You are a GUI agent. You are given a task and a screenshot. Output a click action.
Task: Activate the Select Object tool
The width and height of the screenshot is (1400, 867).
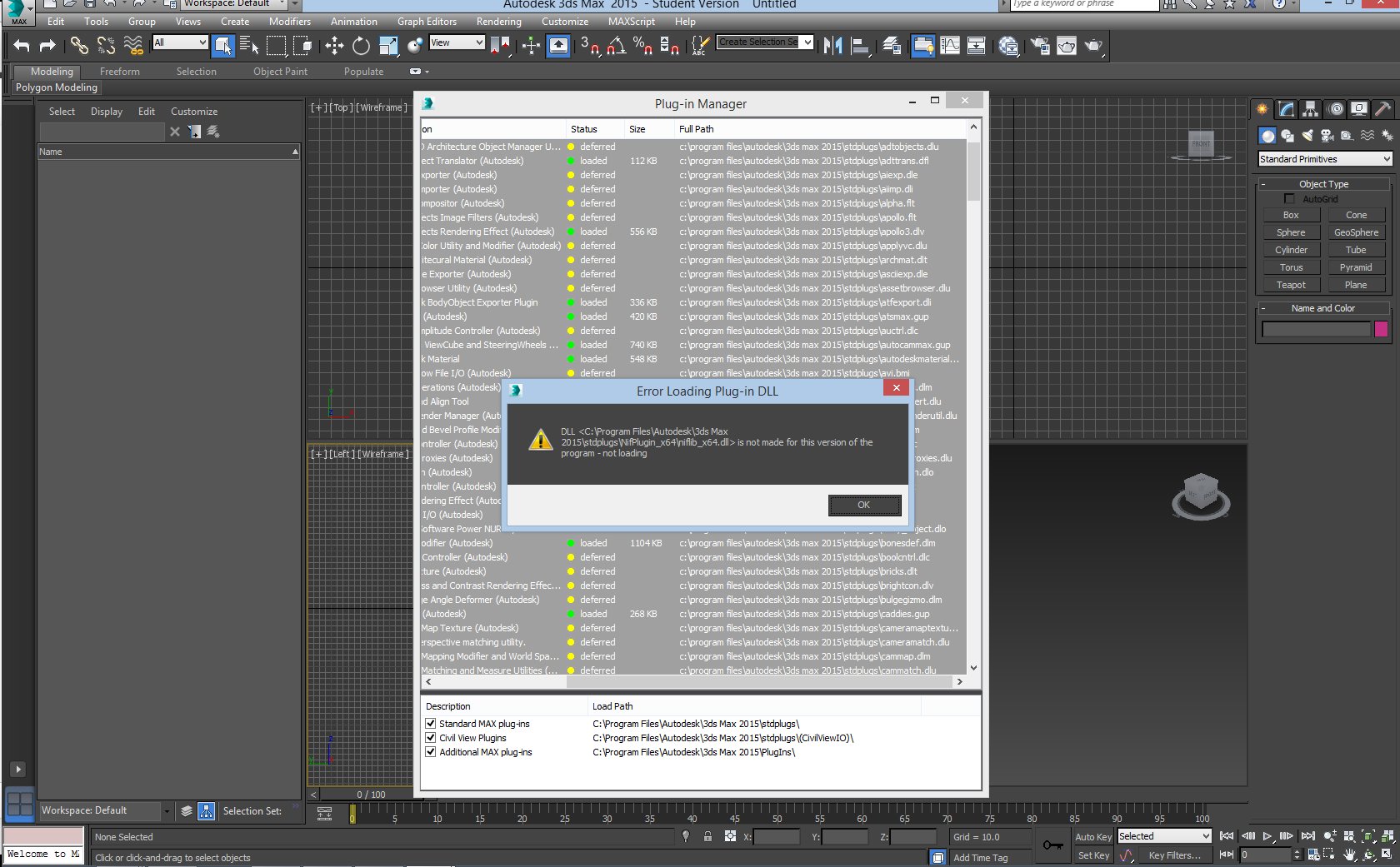coord(222,46)
